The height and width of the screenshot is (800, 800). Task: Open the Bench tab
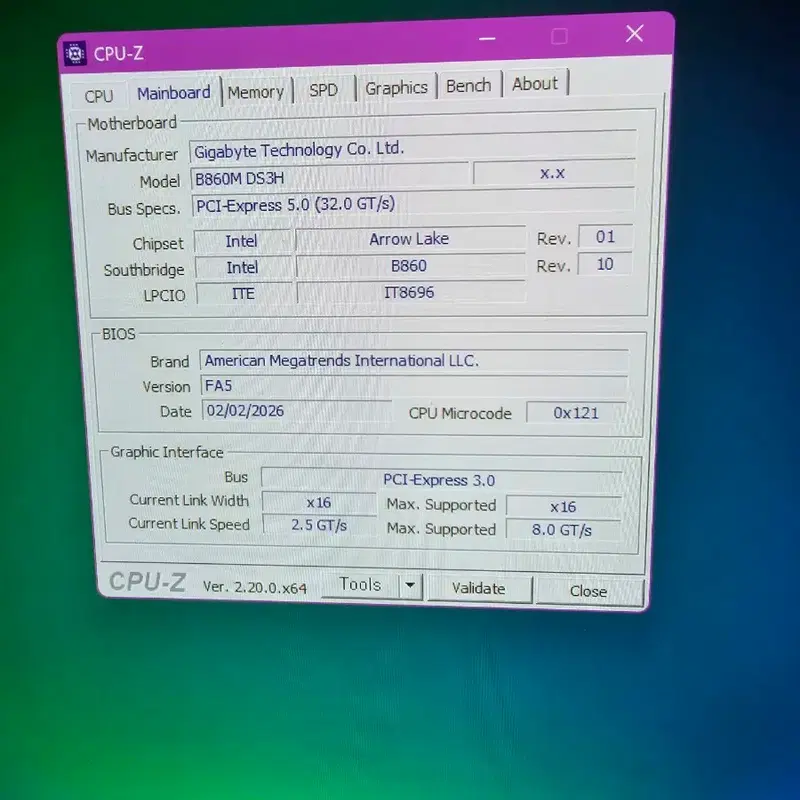pos(468,85)
